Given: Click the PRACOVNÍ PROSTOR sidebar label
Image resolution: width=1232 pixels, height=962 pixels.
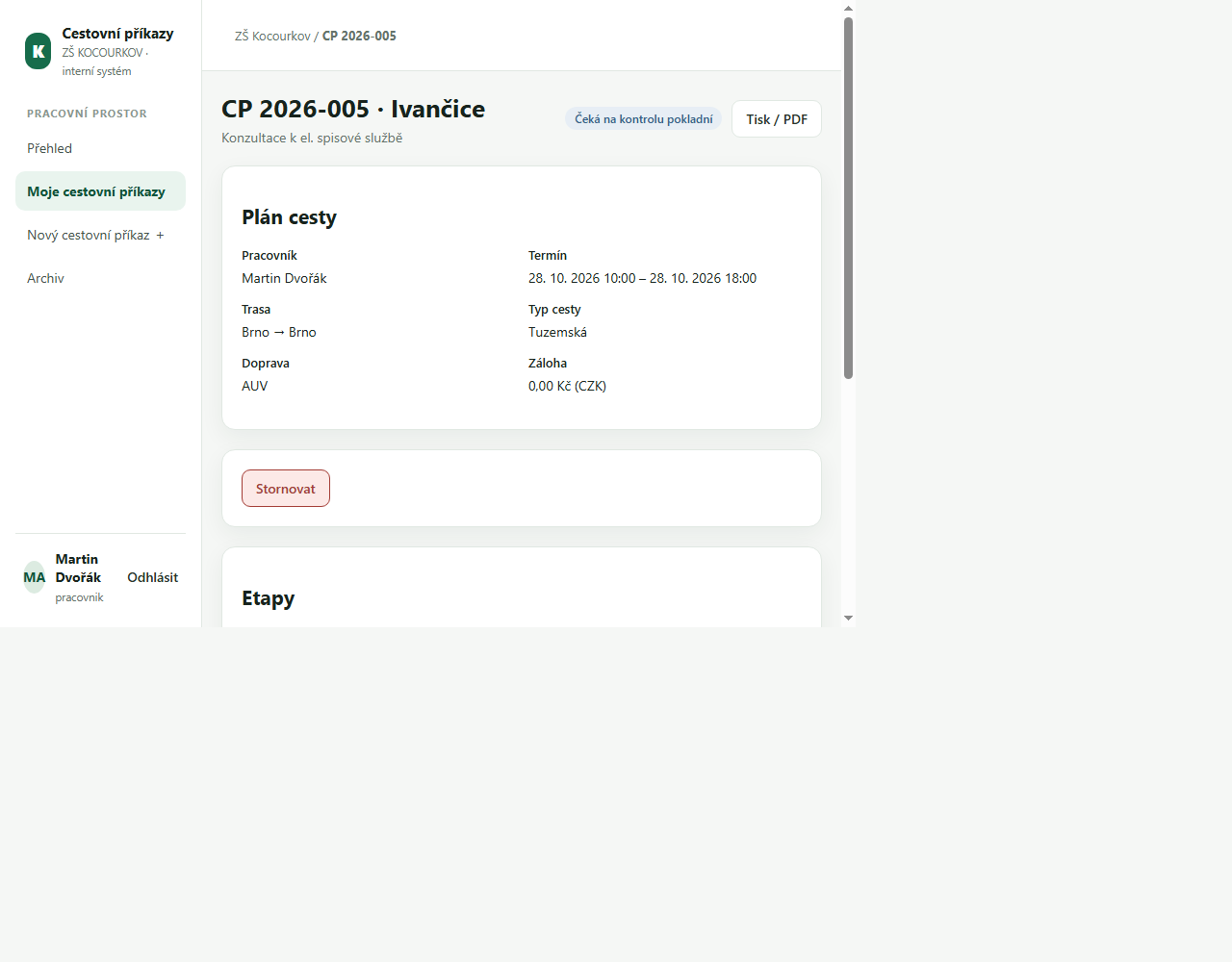Looking at the screenshot, I should [x=87, y=114].
